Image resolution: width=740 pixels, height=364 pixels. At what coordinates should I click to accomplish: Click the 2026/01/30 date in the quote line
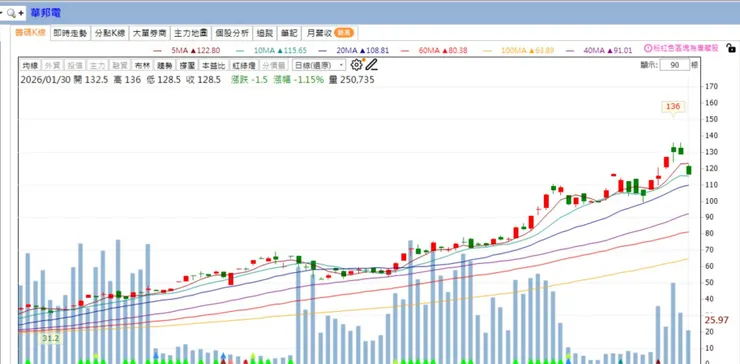pyautogui.click(x=45, y=80)
